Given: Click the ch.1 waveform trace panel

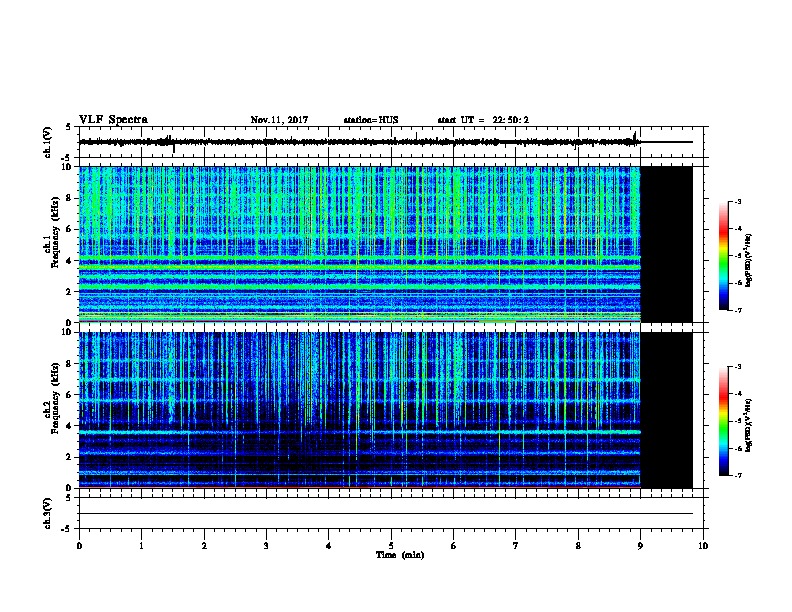Looking at the screenshot, I should pyautogui.click(x=393, y=142).
